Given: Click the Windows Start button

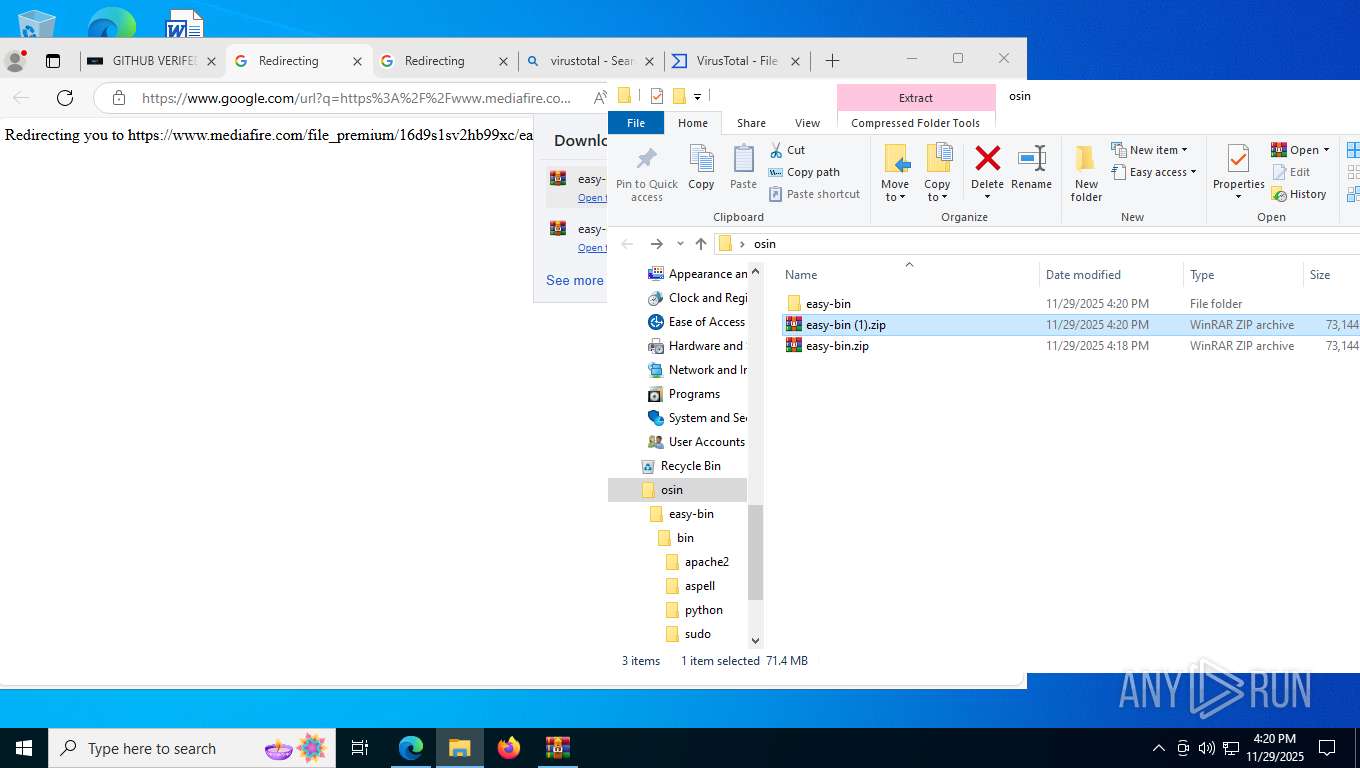Looking at the screenshot, I should [23, 748].
